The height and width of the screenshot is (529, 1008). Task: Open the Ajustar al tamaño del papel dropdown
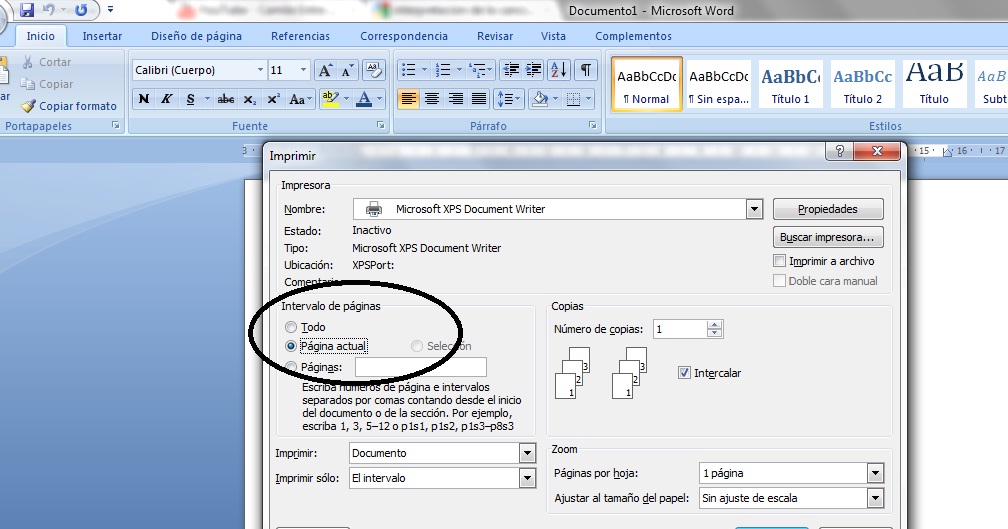(875, 498)
